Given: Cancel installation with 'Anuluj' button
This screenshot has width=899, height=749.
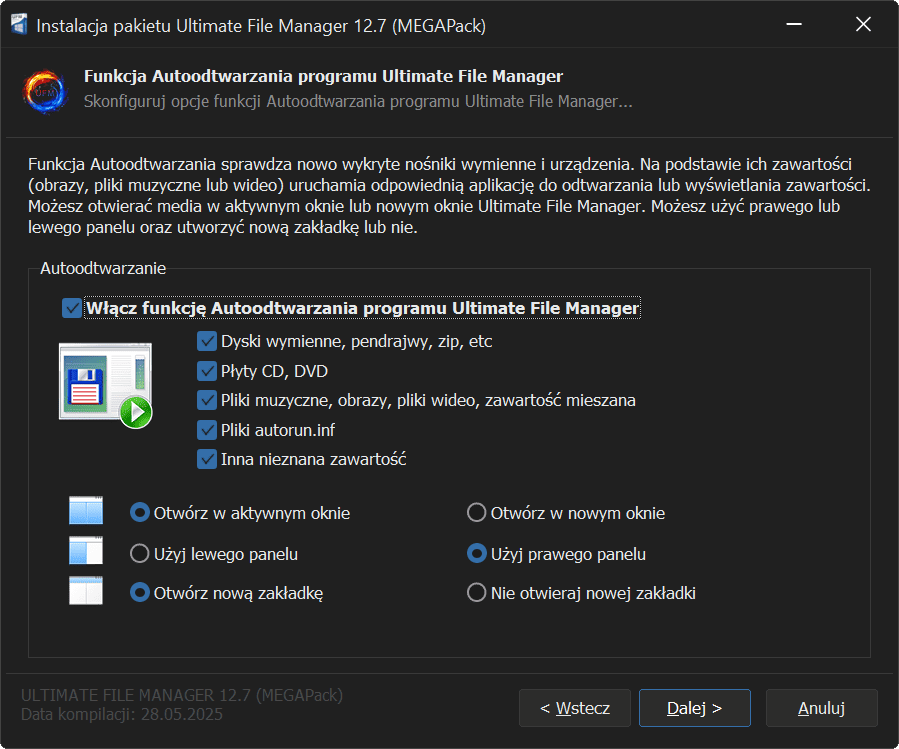Looking at the screenshot, I should tap(821, 708).
